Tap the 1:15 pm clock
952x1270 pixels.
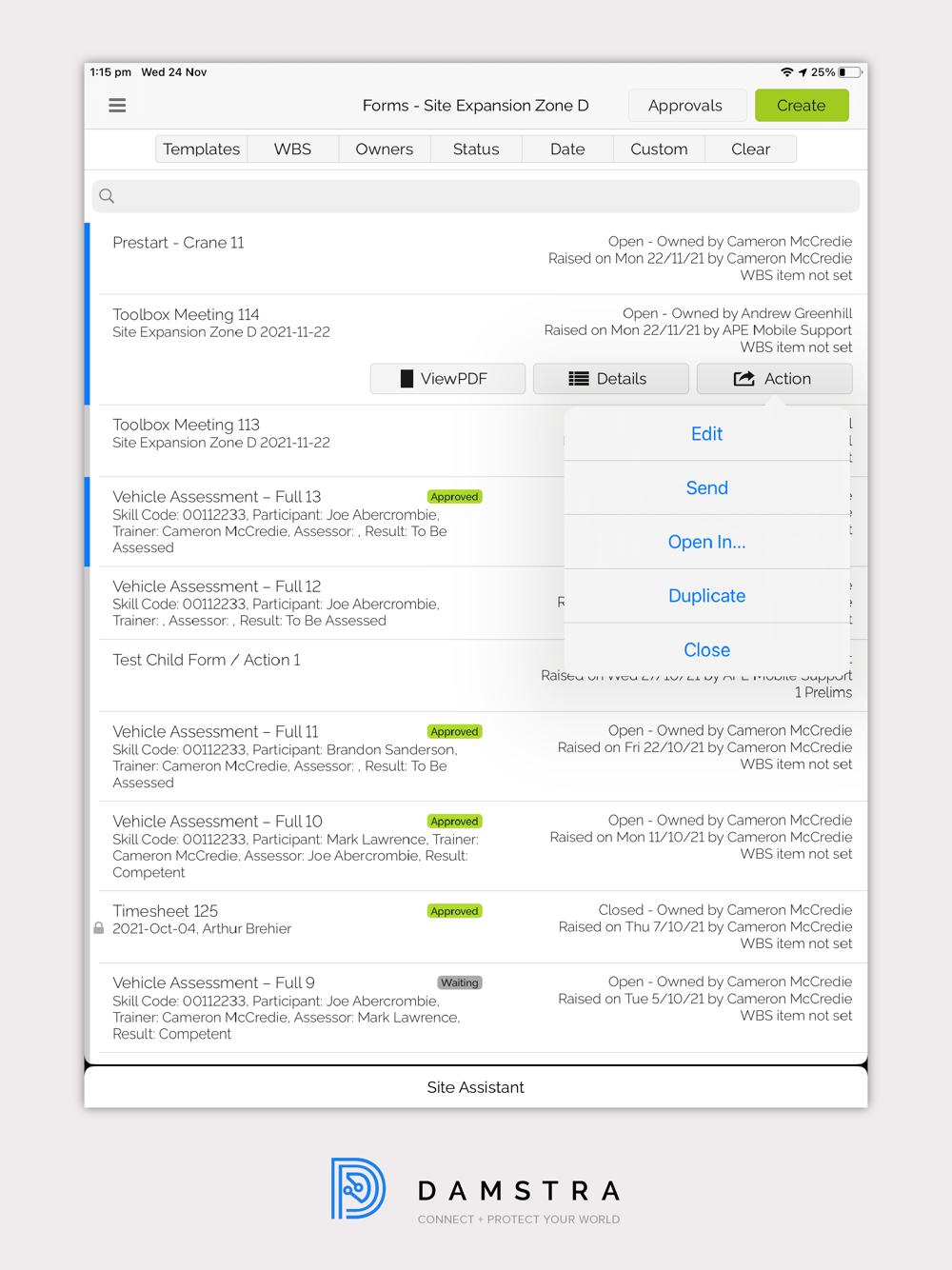click(110, 72)
